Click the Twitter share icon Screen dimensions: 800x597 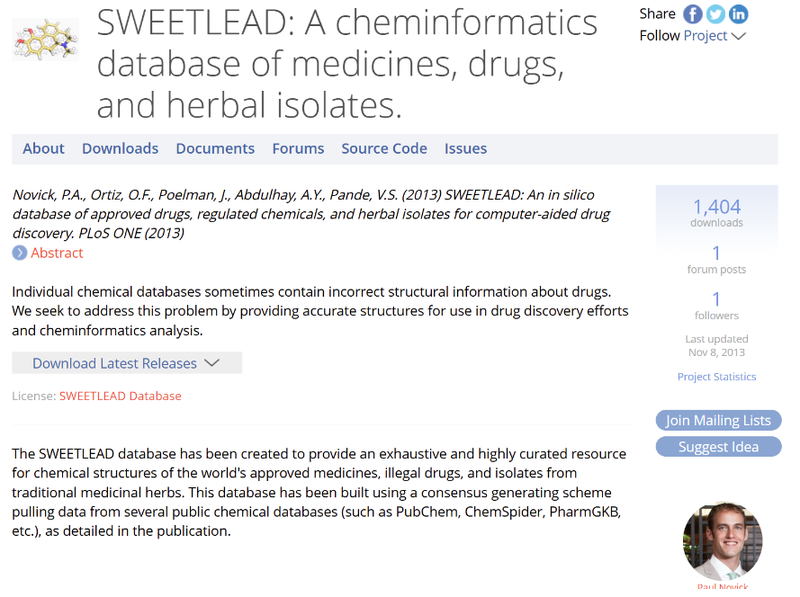pos(715,14)
